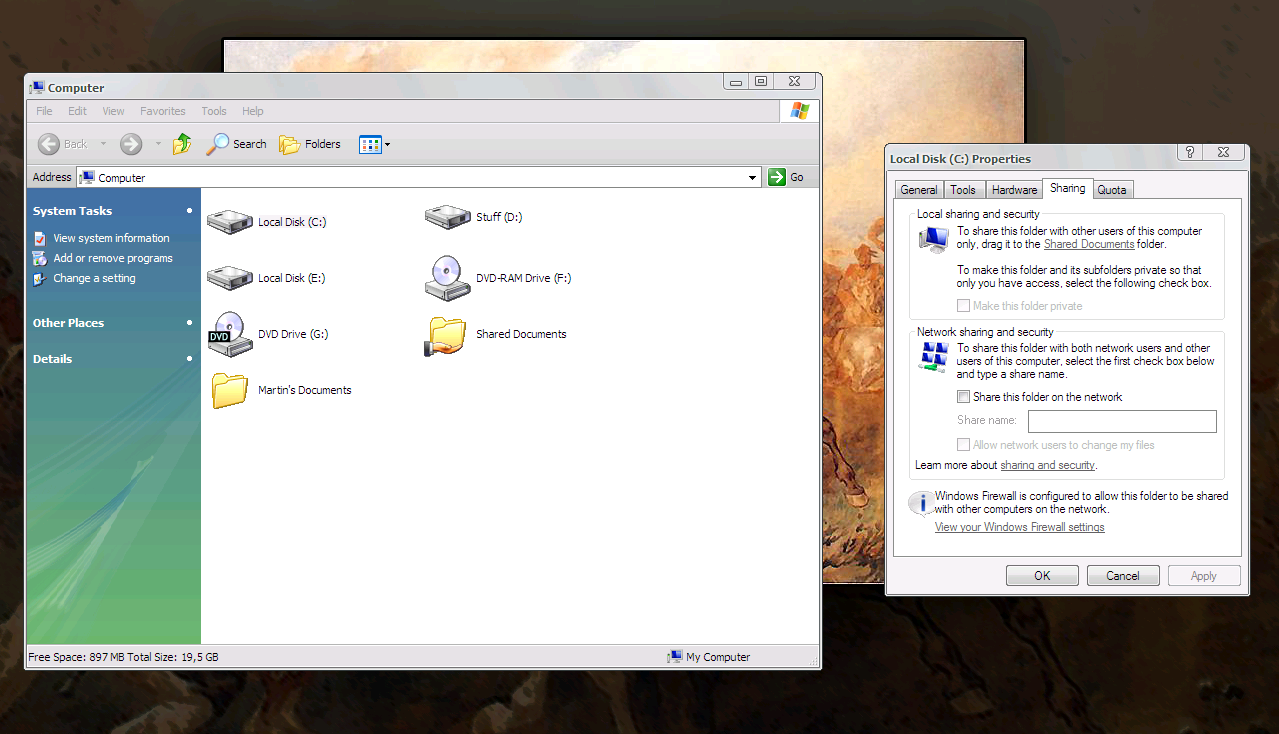Check Make this folder private

pyautogui.click(x=963, y=306)
